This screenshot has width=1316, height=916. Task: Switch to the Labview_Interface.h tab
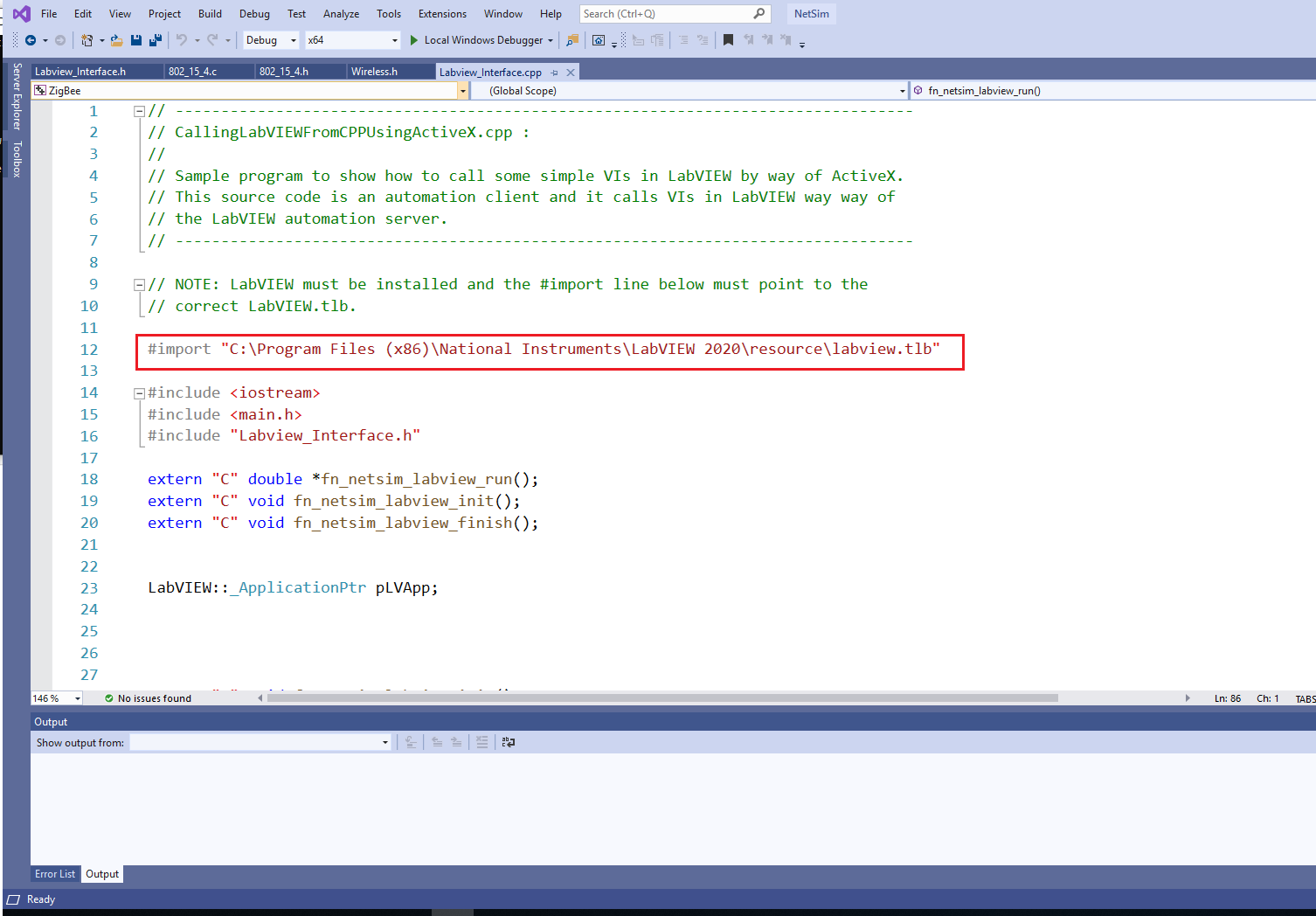pyautogui.click(x=97, y=72)
